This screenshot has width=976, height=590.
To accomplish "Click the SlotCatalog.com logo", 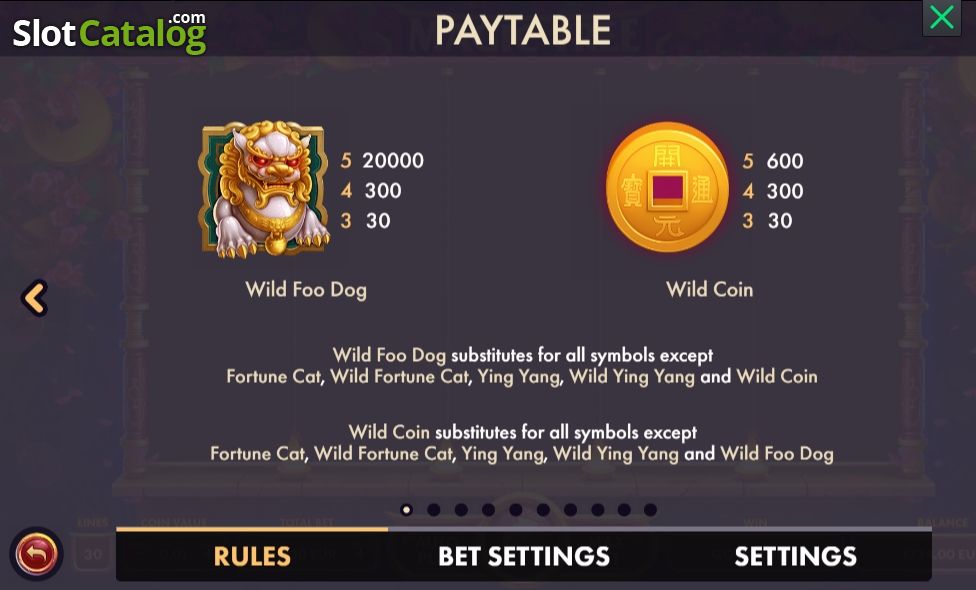I will (110, 32).
